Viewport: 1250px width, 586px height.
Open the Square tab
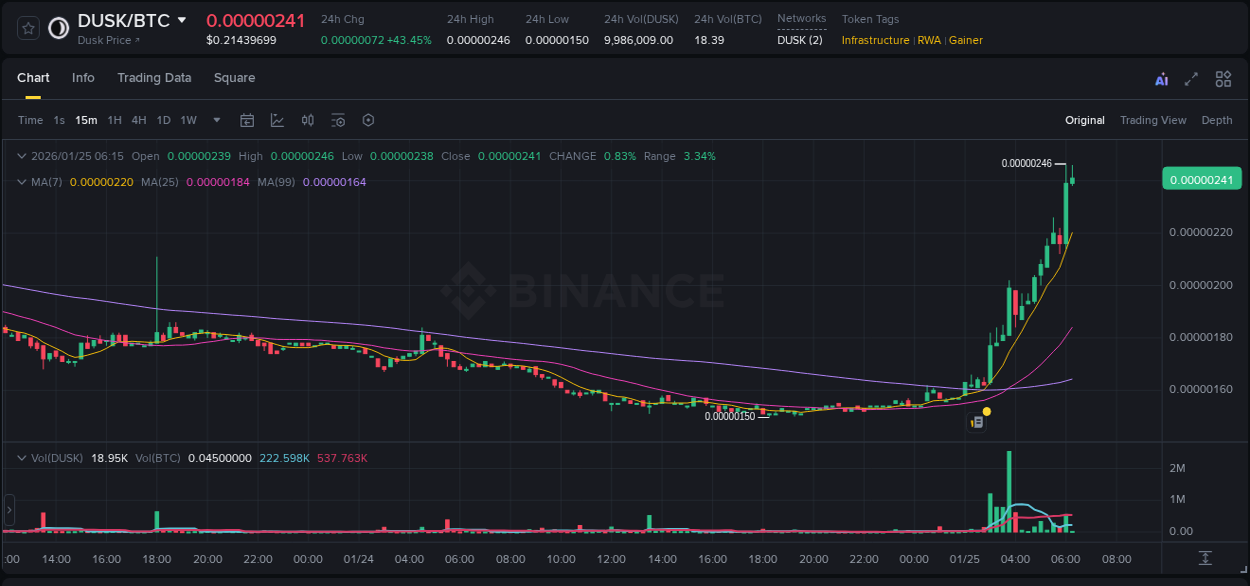(234, 78)
